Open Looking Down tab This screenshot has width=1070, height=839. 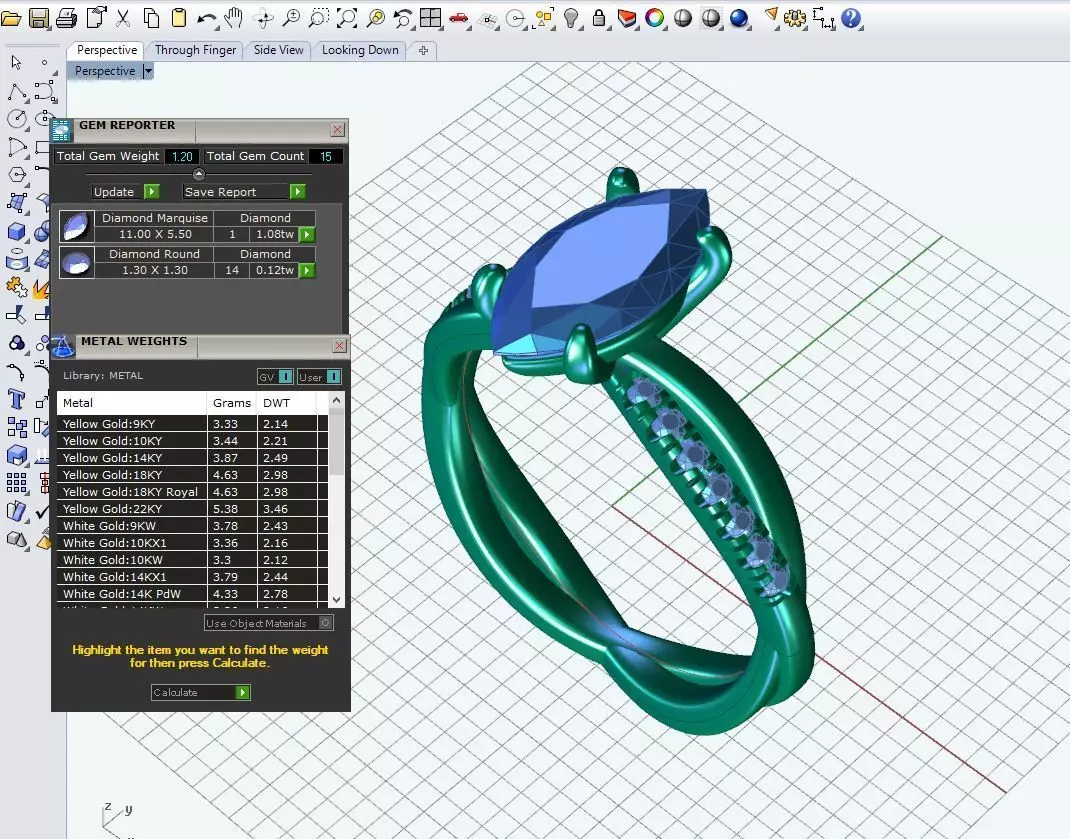click(360, 50)
